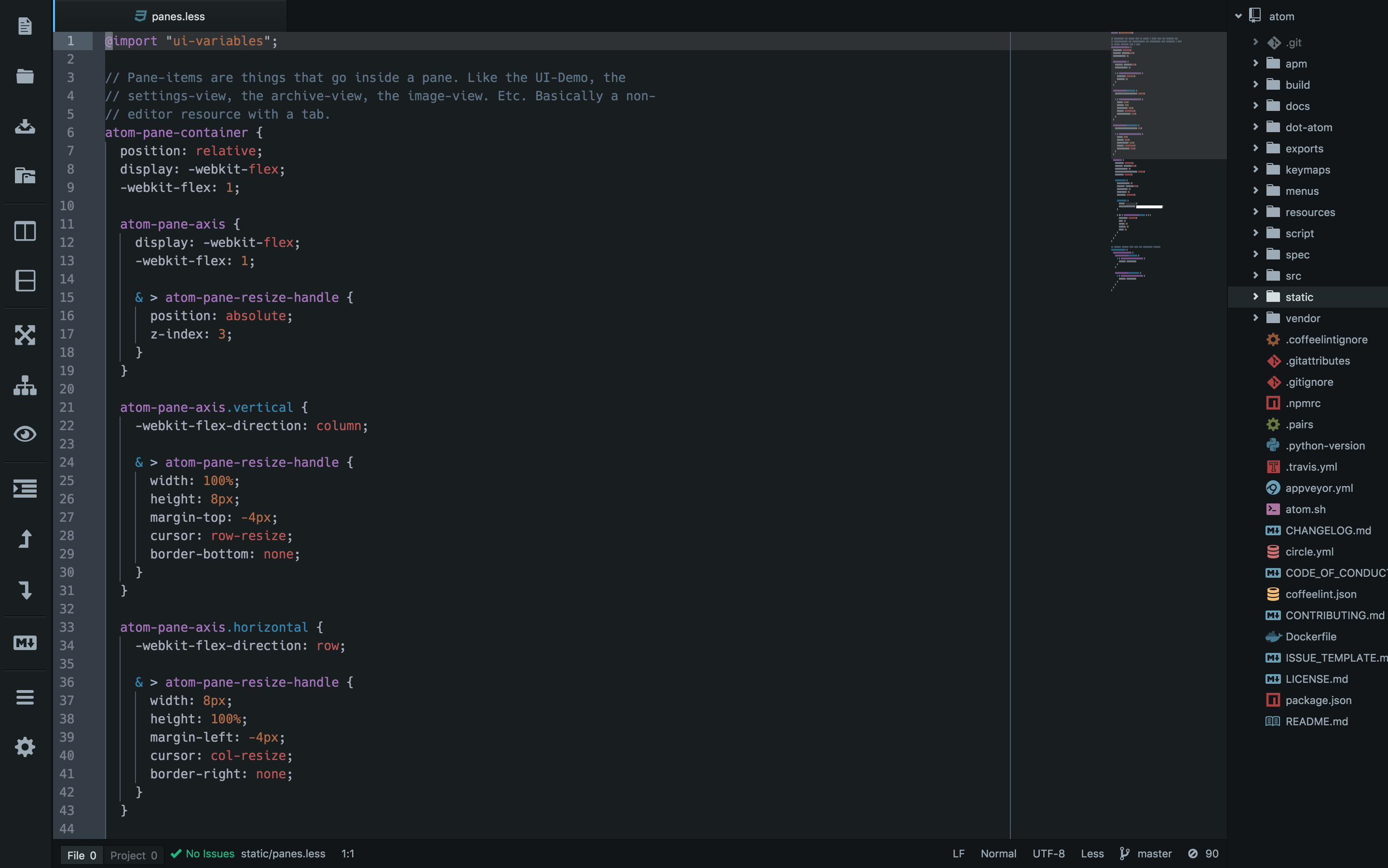Image resolution: width=1388 pixels, height=868 pixels.
Task: Open settings with the gear icon
Action: (x=25, y=747)
